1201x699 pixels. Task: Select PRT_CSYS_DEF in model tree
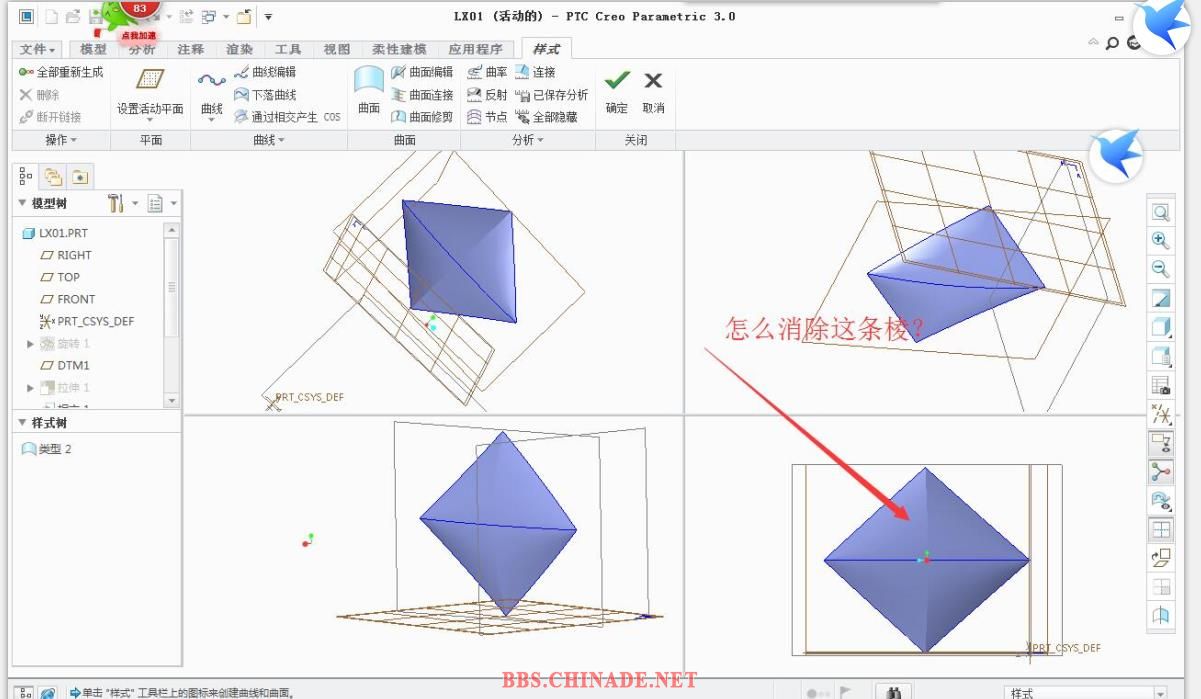(86, 321)
